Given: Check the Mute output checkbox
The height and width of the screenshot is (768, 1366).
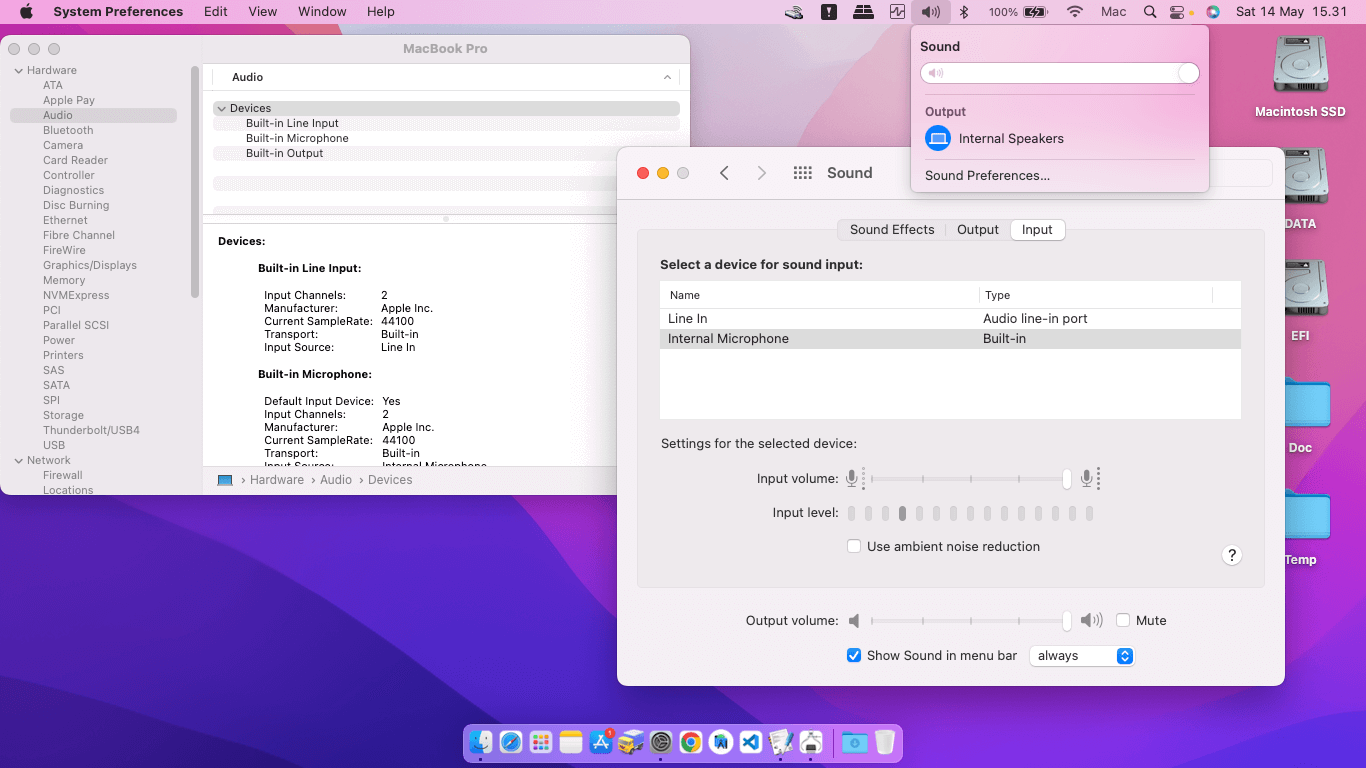Looking at the screenshot, I should pyautogui.click(x=1123, y=620).
